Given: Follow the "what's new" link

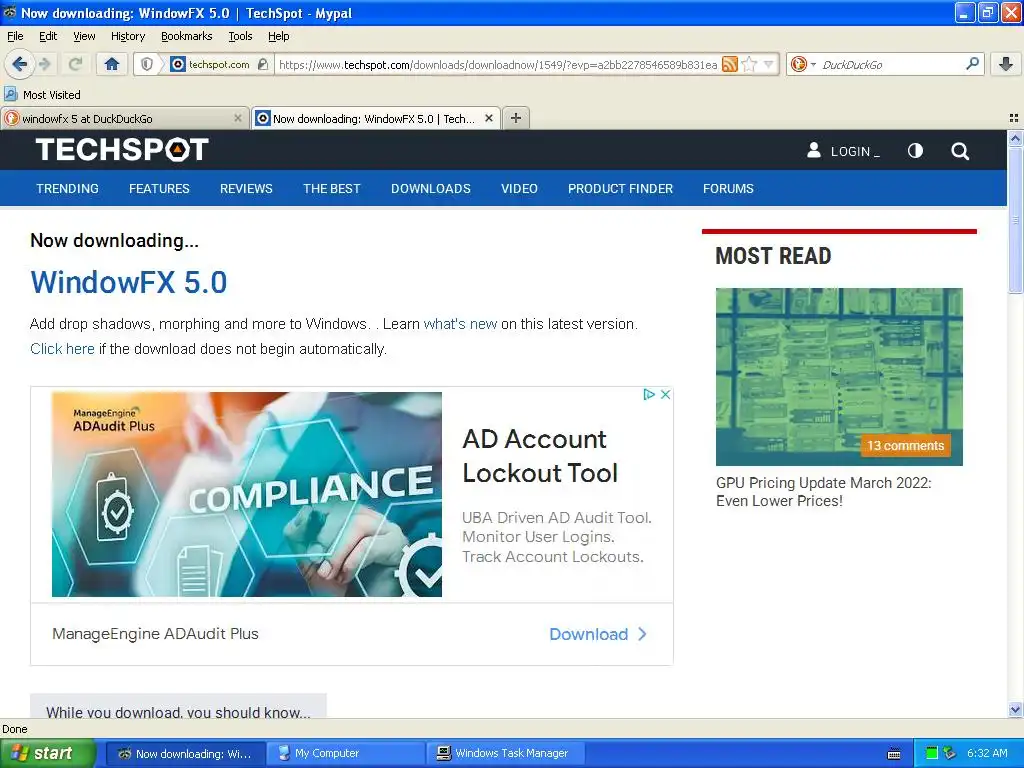Looking at the screenshot, I should pos(460,324).
